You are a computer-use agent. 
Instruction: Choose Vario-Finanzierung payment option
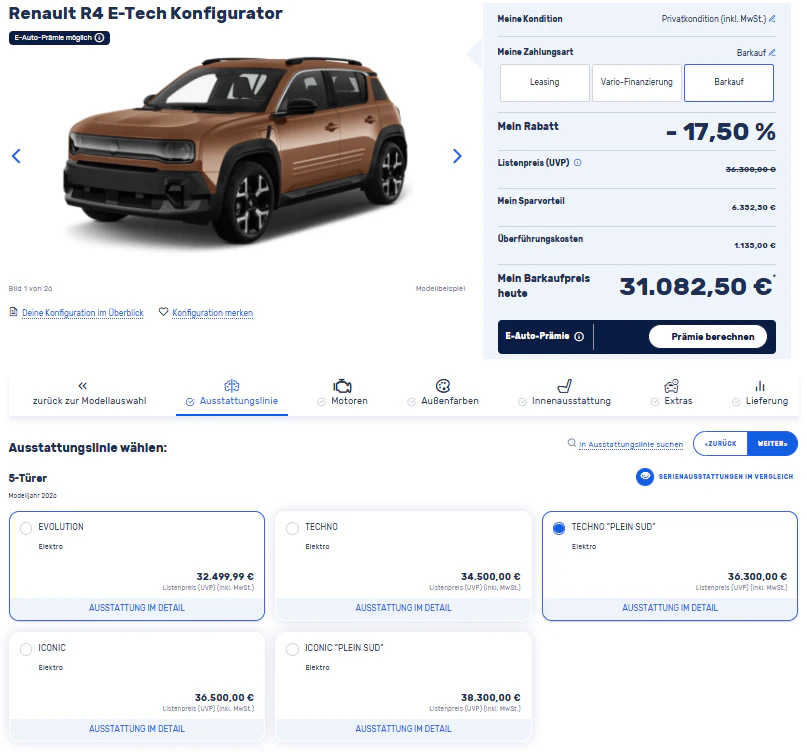[637, 82]
